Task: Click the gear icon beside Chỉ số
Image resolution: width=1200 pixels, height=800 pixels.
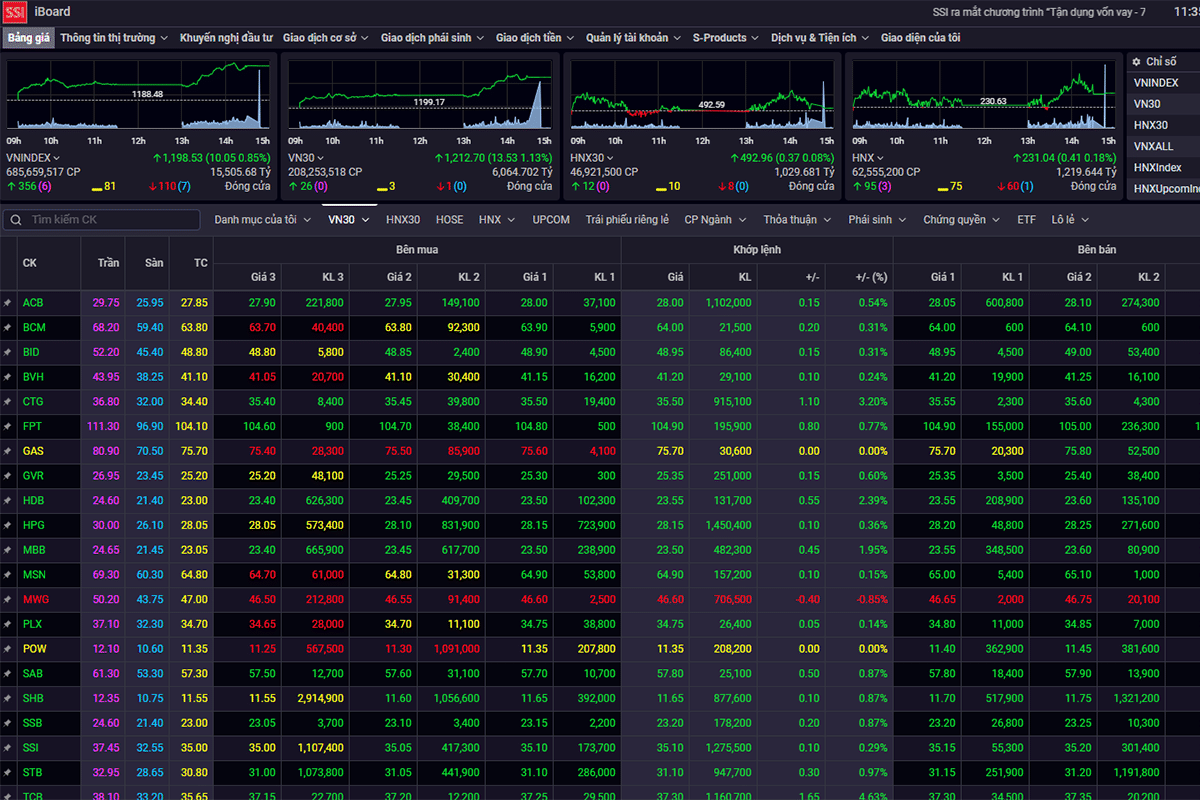Action: pos(1137,62)
